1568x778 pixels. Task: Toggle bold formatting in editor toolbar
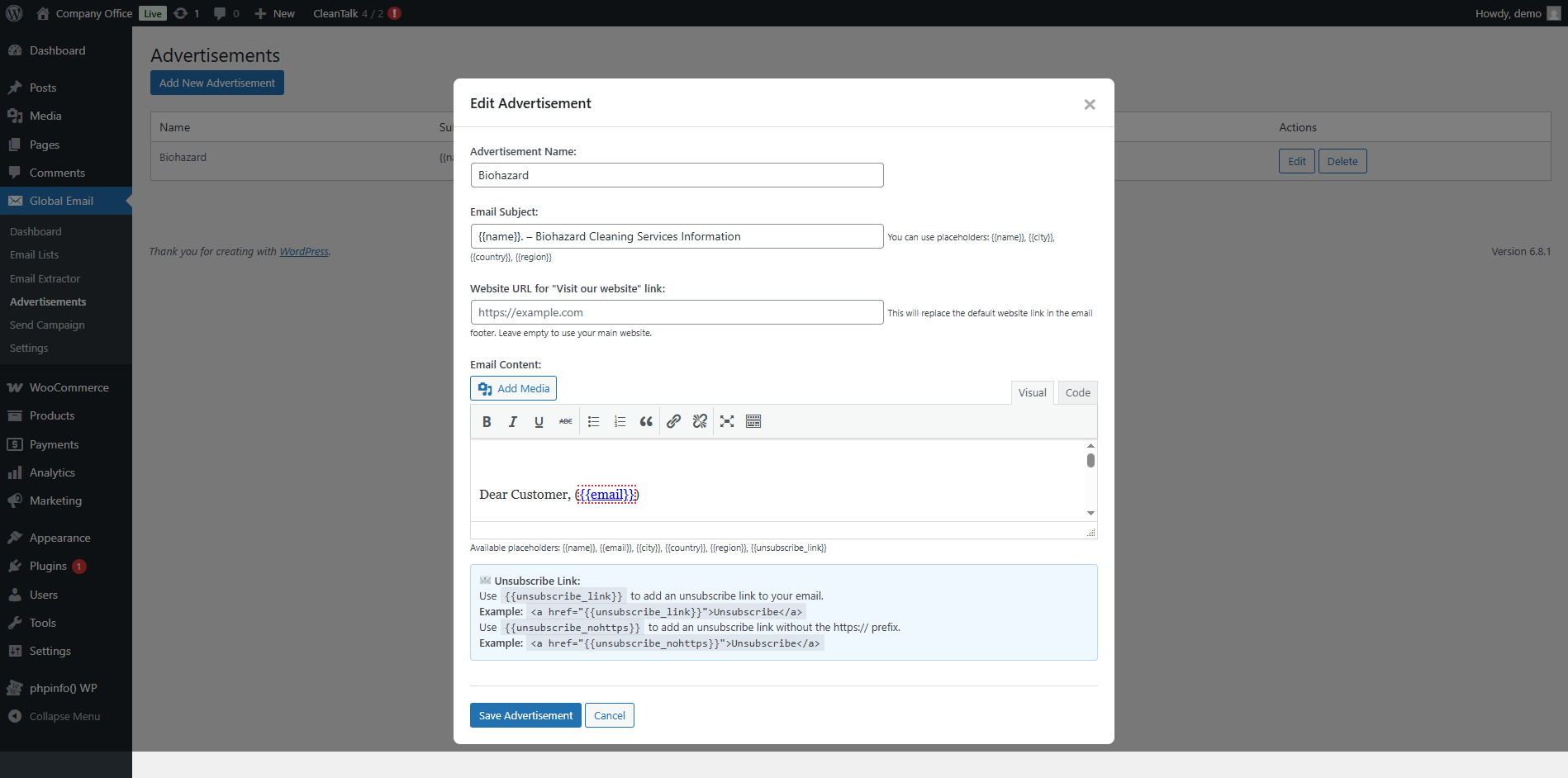pos(487,421)
